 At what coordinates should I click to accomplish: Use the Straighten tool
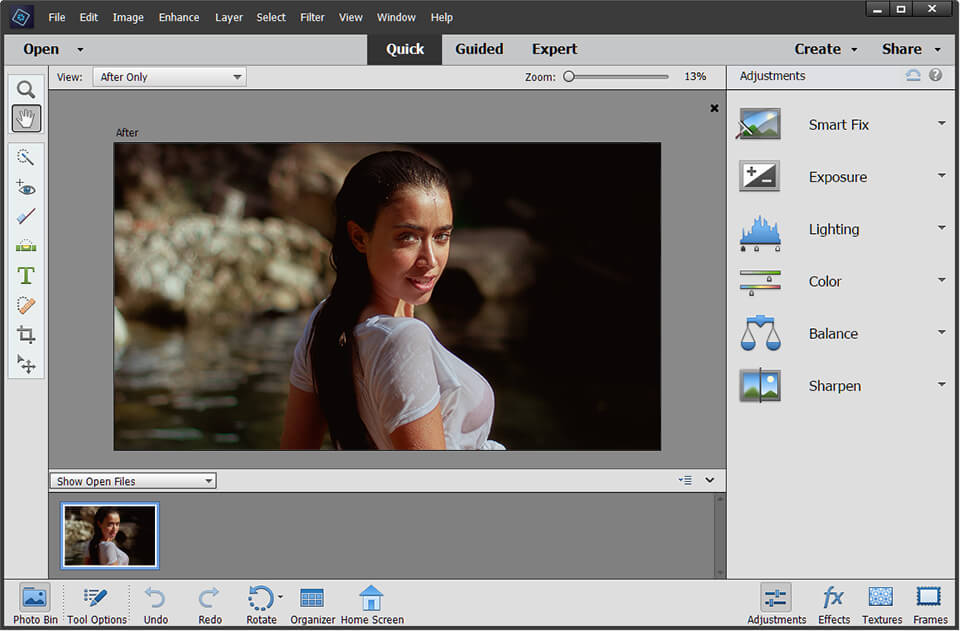click(26, 246)
